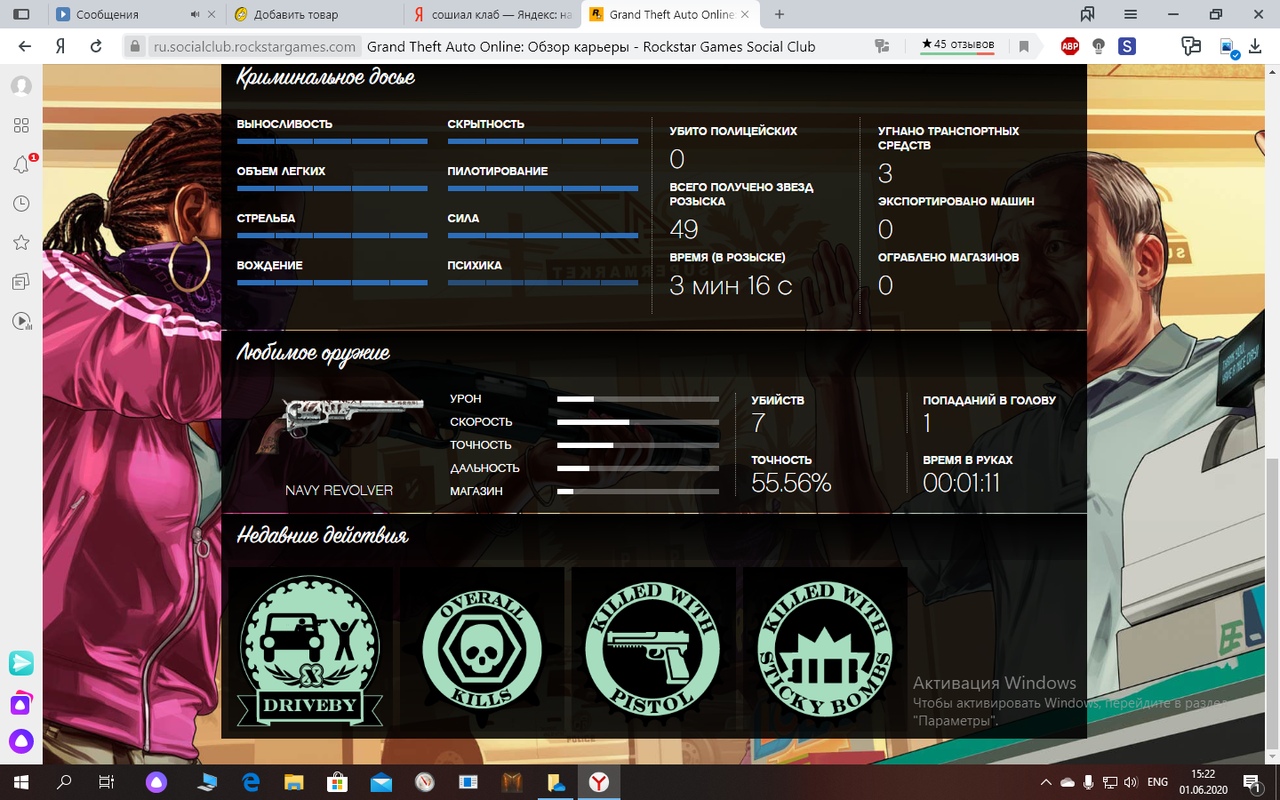Switch to the сошиал клаб Яндекс tab
1280x800 pixels.
[x=492, y=15]
